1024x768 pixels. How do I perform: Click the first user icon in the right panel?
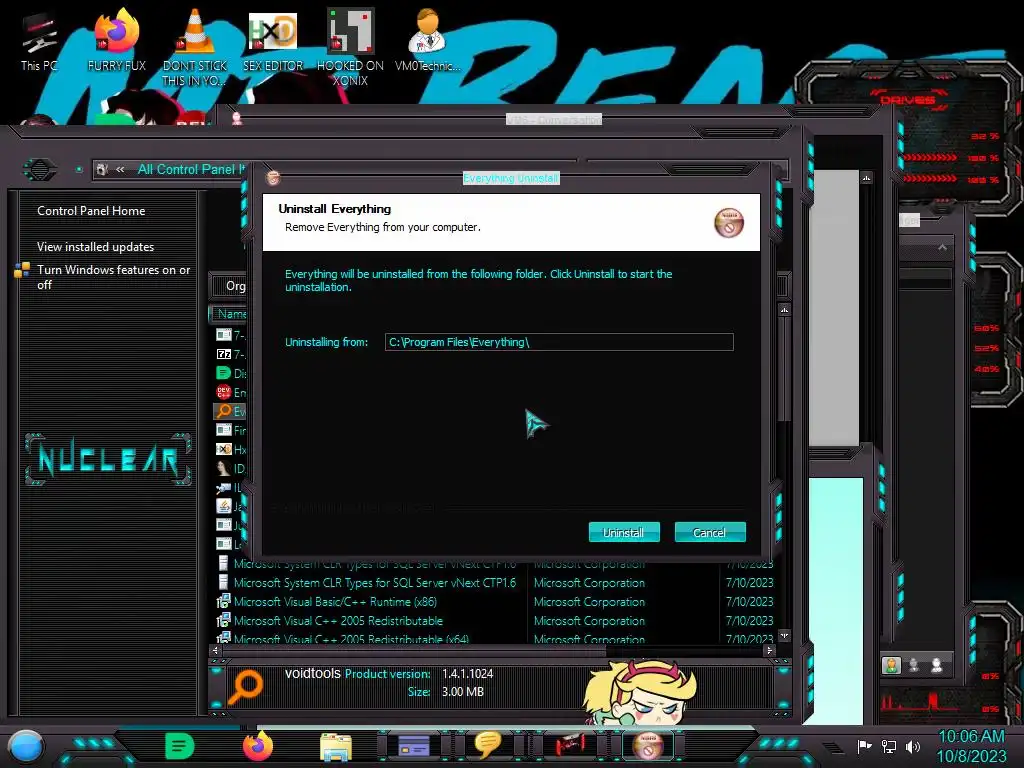(x=891, y=665)
